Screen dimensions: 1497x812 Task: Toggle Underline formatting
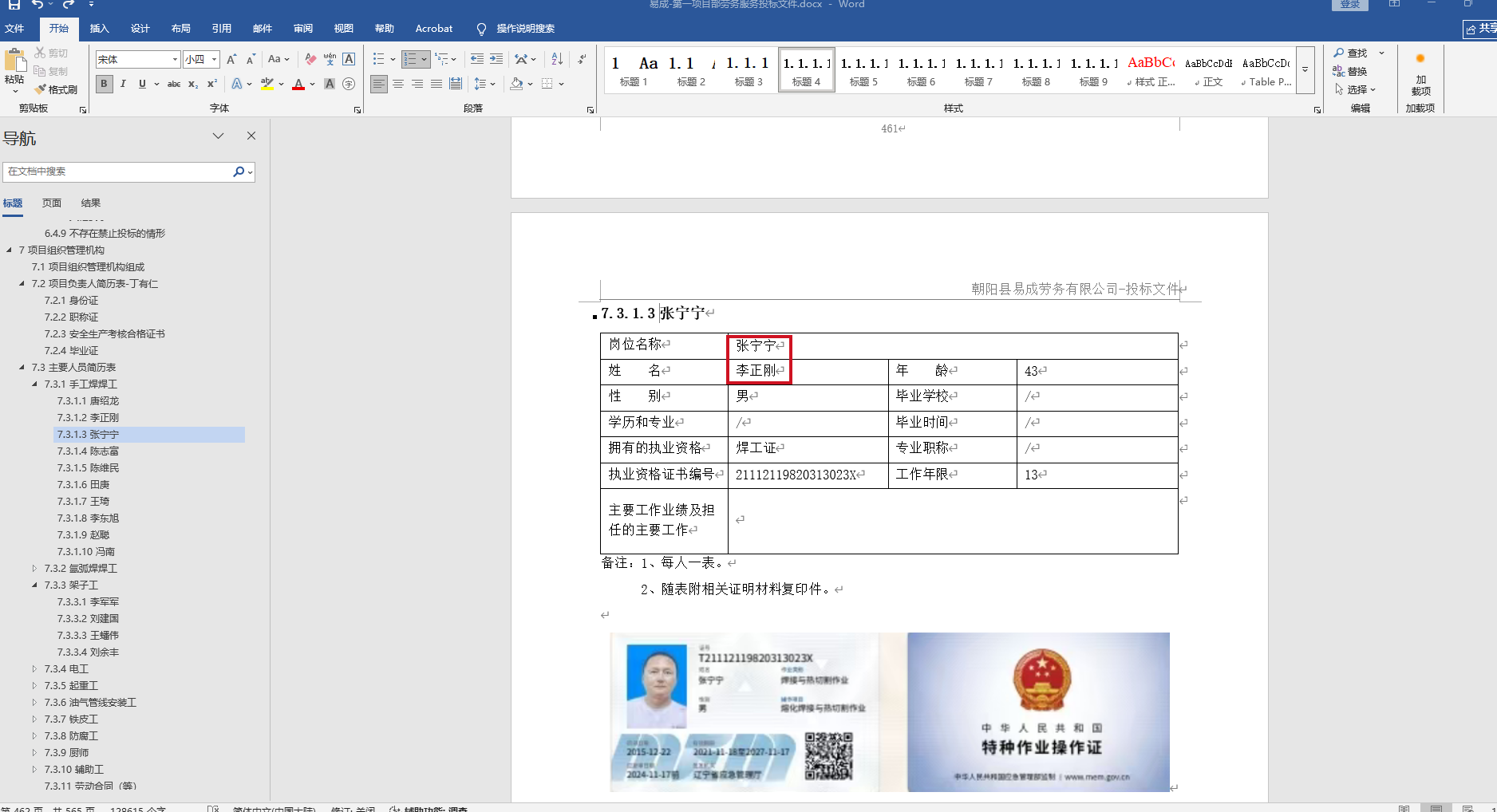[x=142, y=84]
